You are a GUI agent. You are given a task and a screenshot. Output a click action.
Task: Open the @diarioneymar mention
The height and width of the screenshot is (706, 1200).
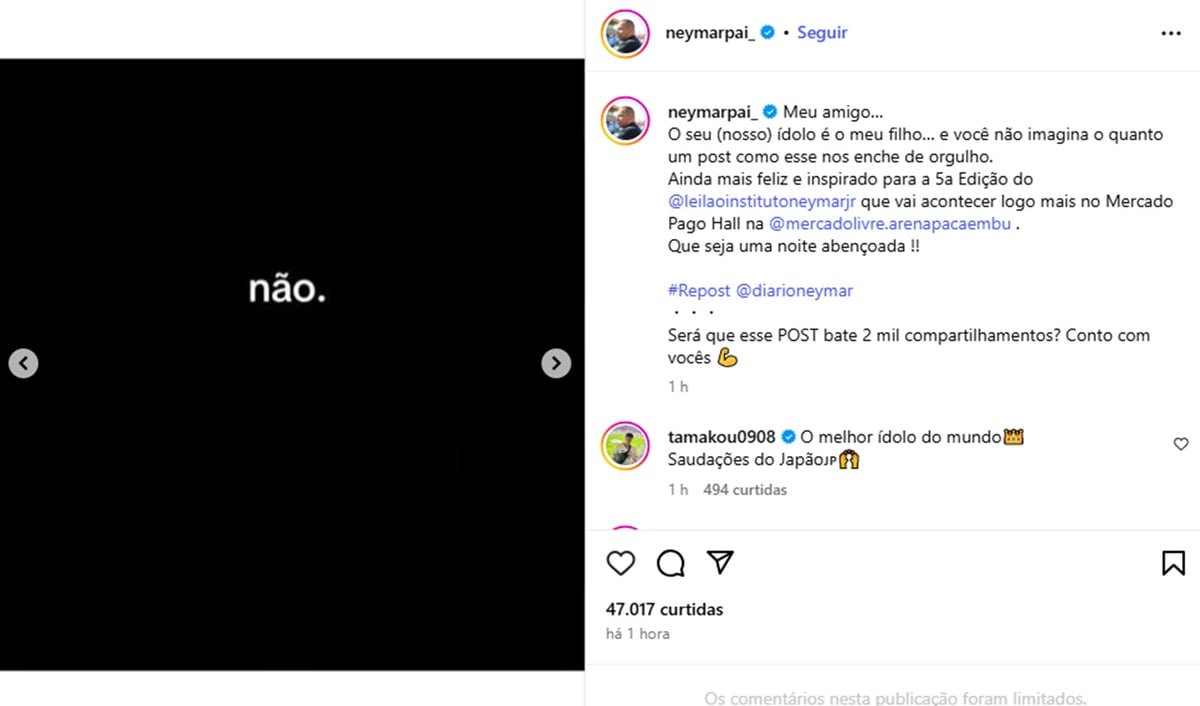(794, 291)
